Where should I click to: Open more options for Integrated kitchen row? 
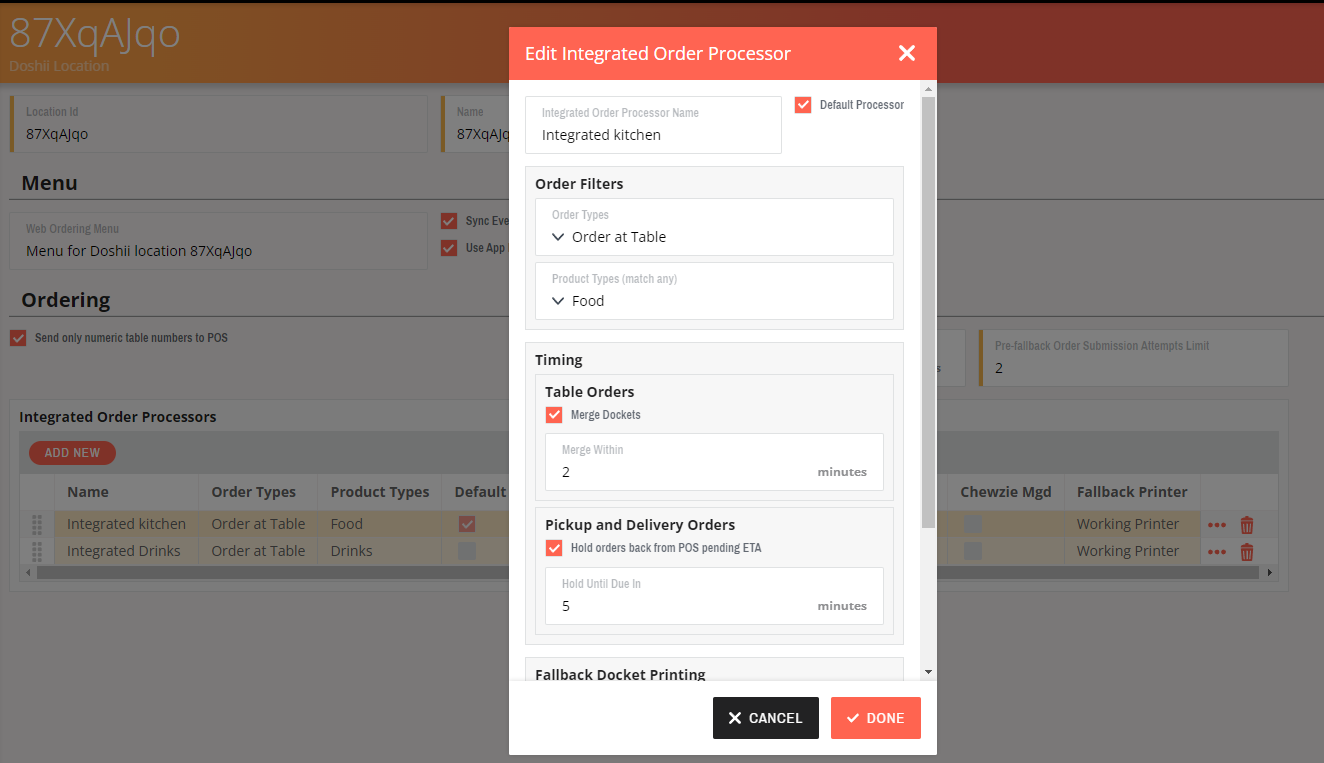(x=1217, y=524)
